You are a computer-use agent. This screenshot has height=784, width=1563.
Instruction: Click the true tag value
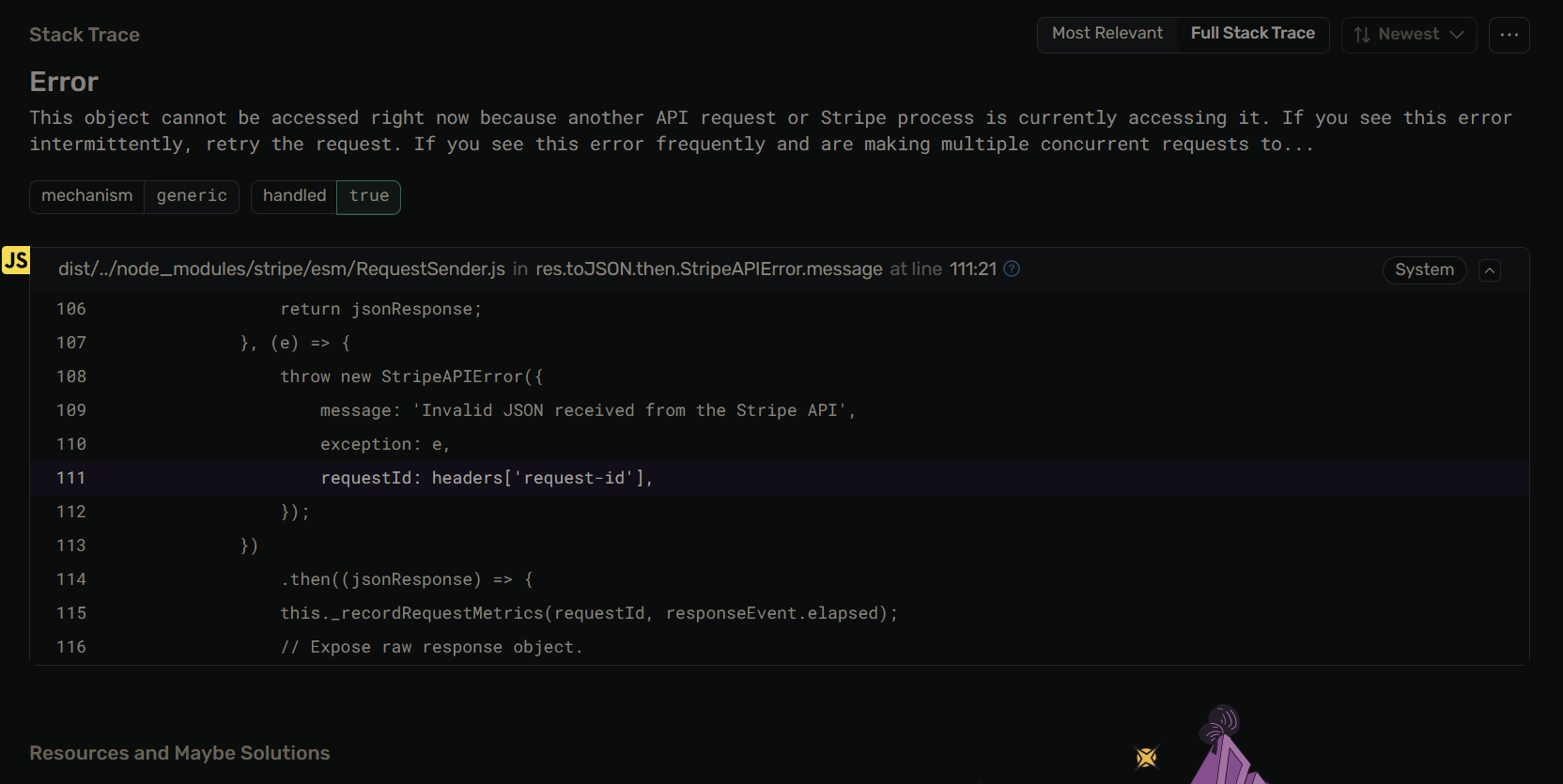[x=368, y=196]
